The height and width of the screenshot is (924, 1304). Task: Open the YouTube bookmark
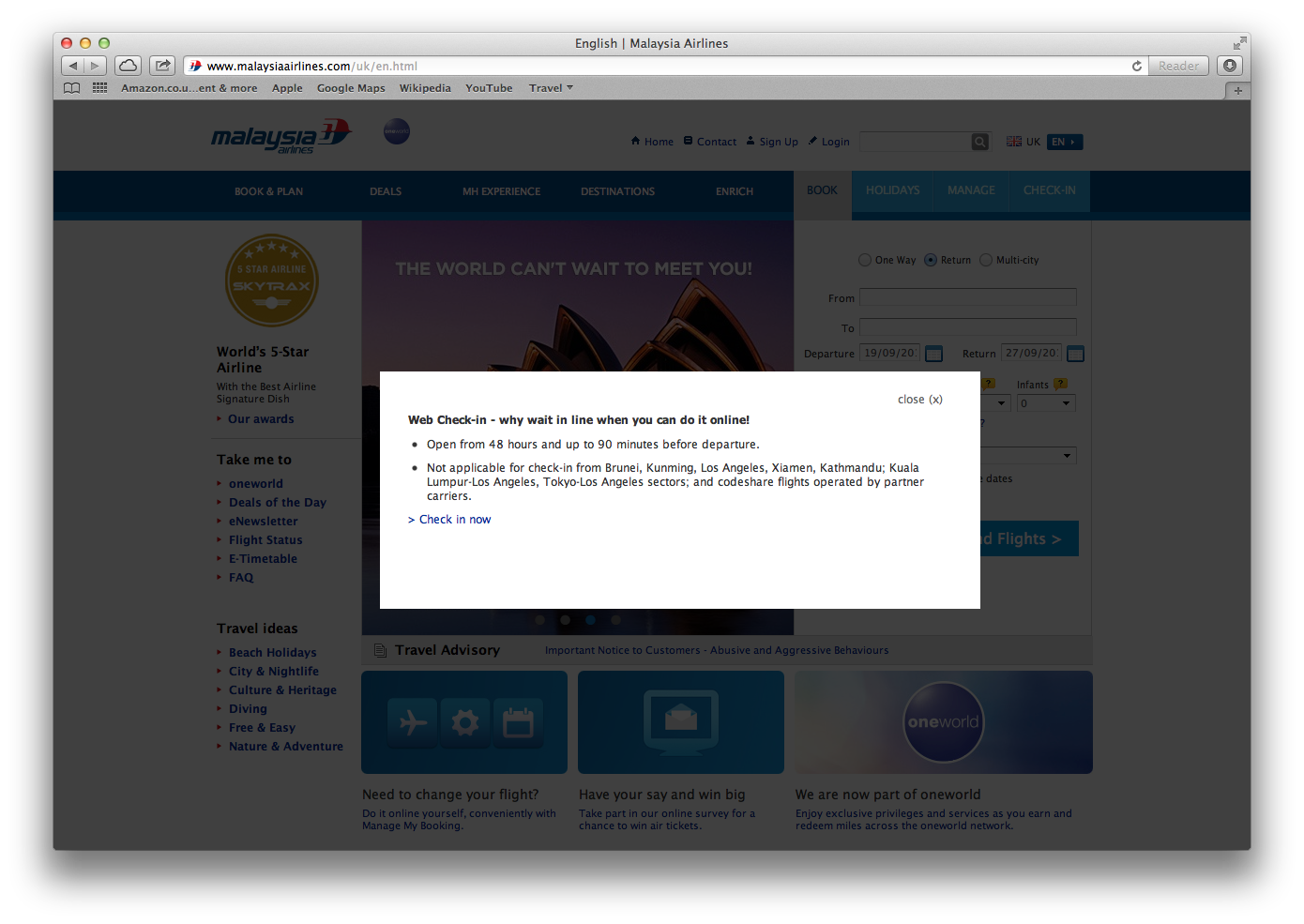[x=489, y=88]
